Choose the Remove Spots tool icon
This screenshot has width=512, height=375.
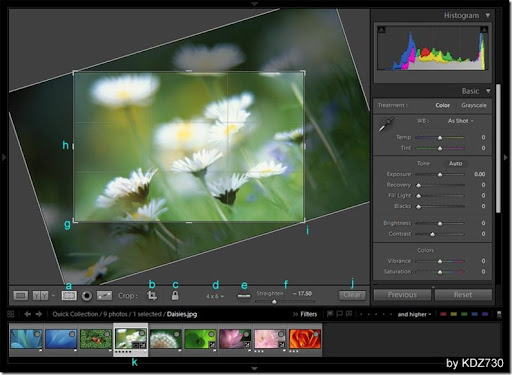tap(104, 296)
